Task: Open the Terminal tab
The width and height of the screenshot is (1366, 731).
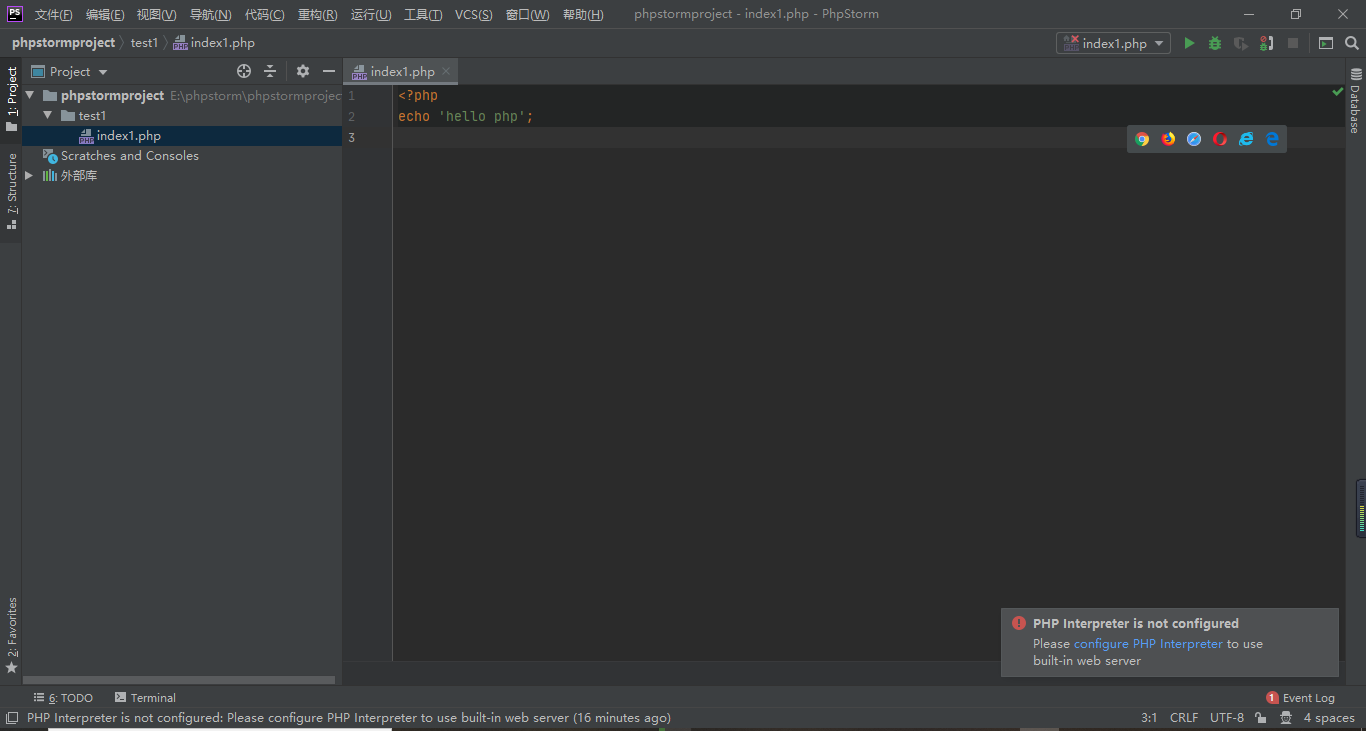Action: [x=145, y=698]
